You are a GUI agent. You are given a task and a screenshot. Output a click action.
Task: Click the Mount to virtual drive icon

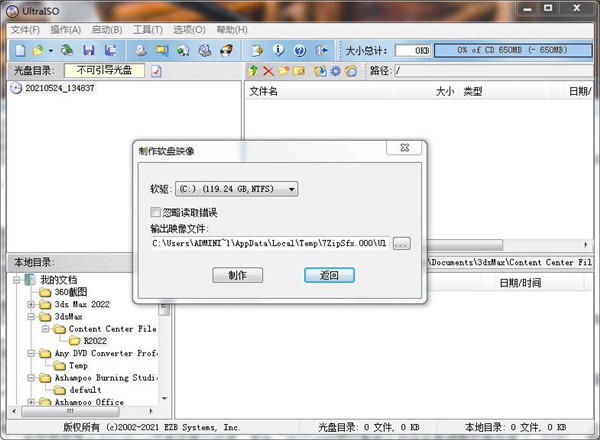(x=205, y=51)
